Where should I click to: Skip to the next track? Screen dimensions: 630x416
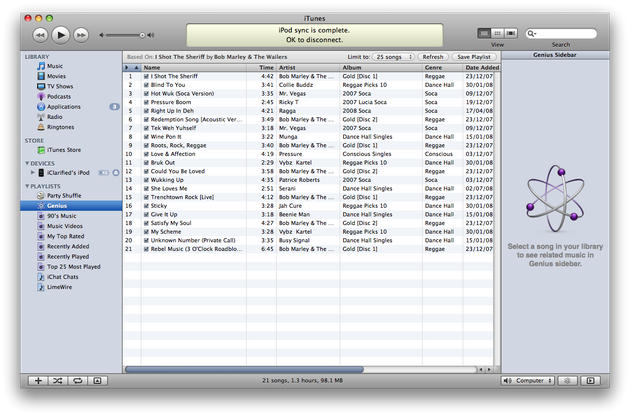[x=83, y=34]
